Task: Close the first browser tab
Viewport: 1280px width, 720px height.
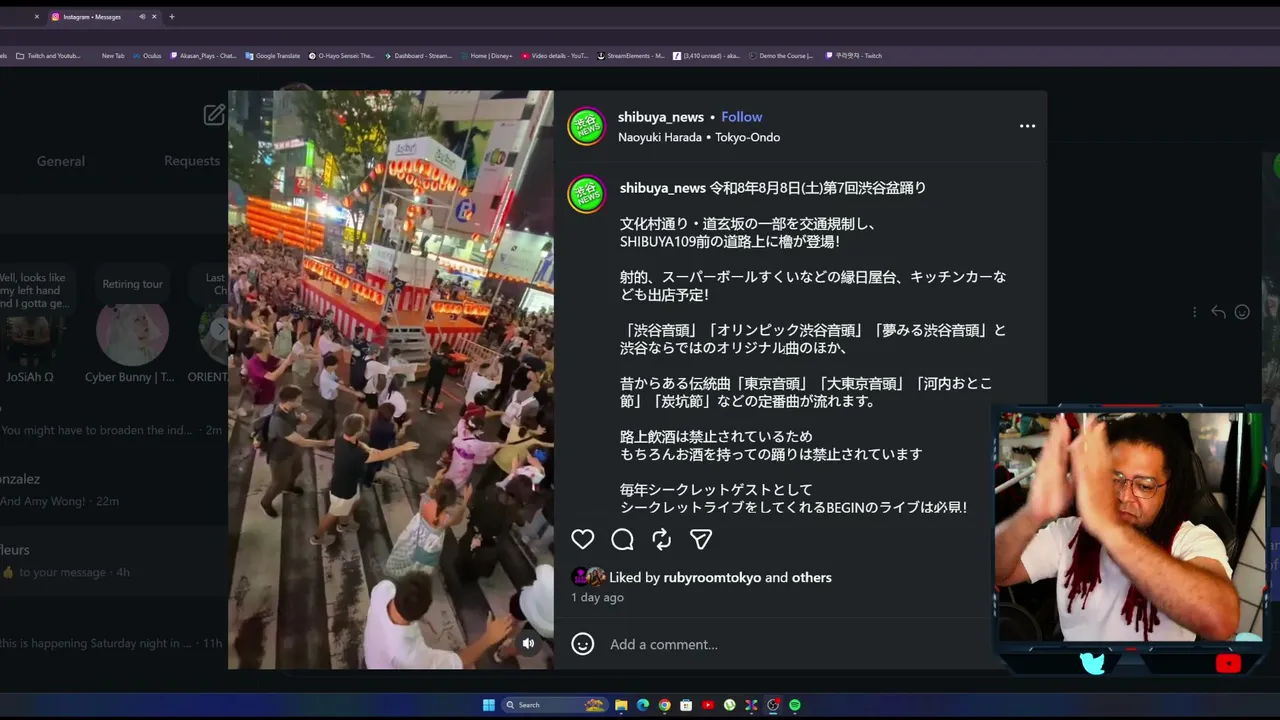Action: click(37, 17)
